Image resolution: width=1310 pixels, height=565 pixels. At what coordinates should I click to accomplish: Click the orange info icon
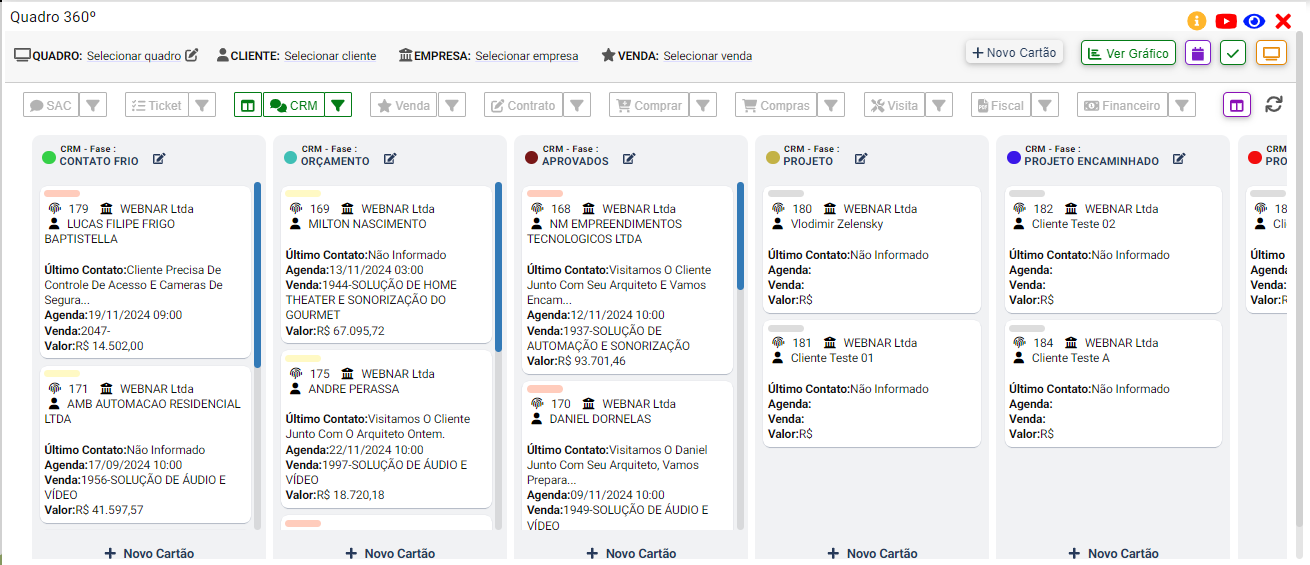(1197, 21)
